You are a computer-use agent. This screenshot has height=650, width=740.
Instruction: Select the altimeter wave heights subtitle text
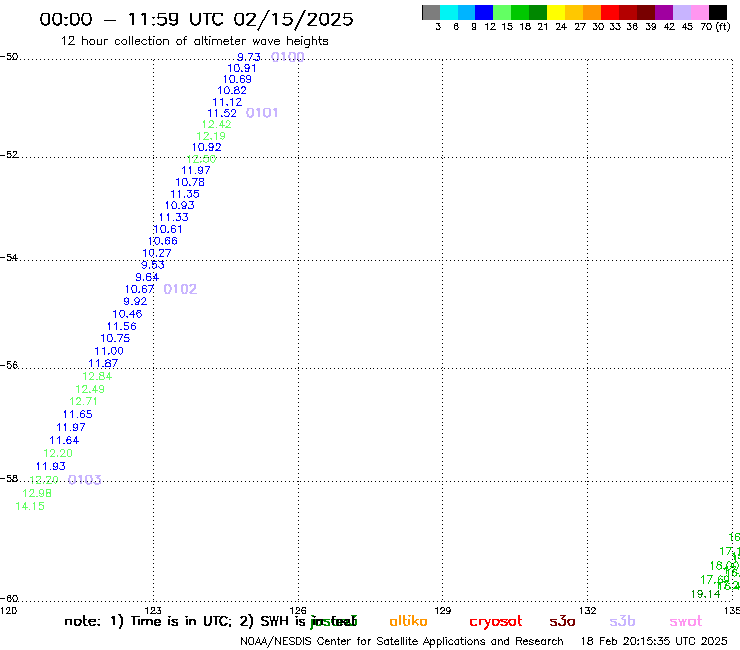pyautogui.click(x=261, y=41)
